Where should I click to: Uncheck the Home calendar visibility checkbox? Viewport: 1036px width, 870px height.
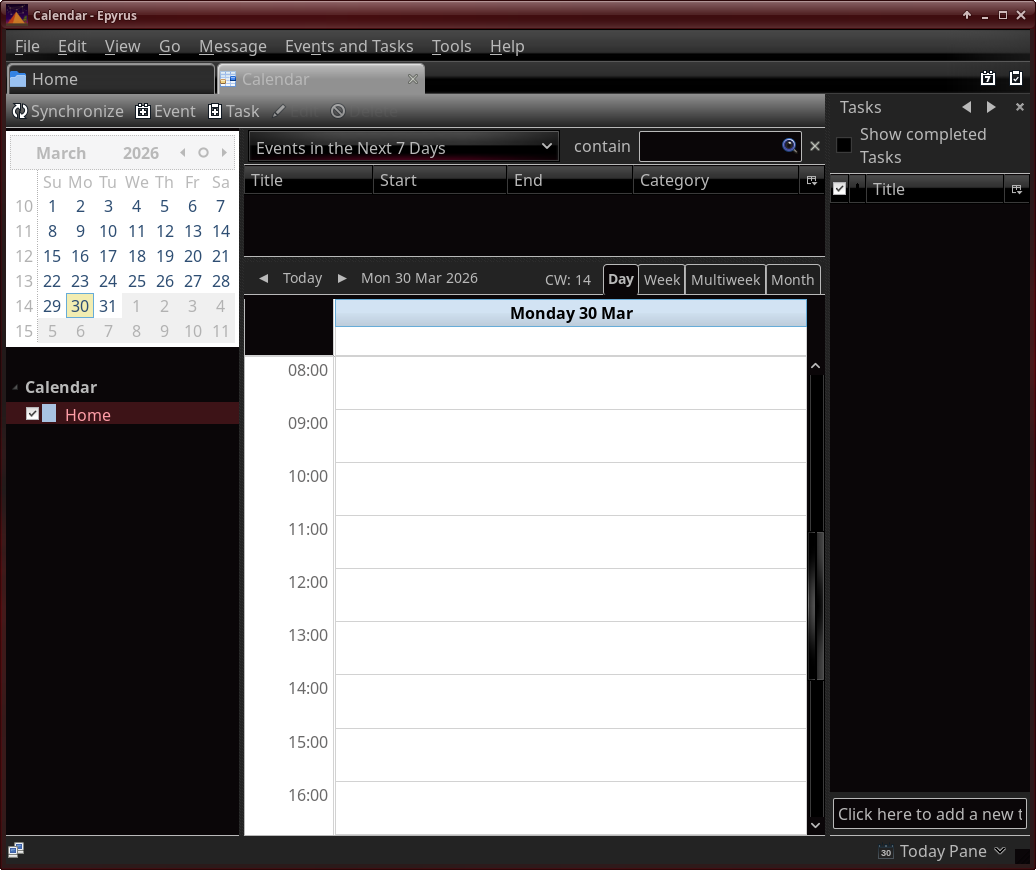33,413
